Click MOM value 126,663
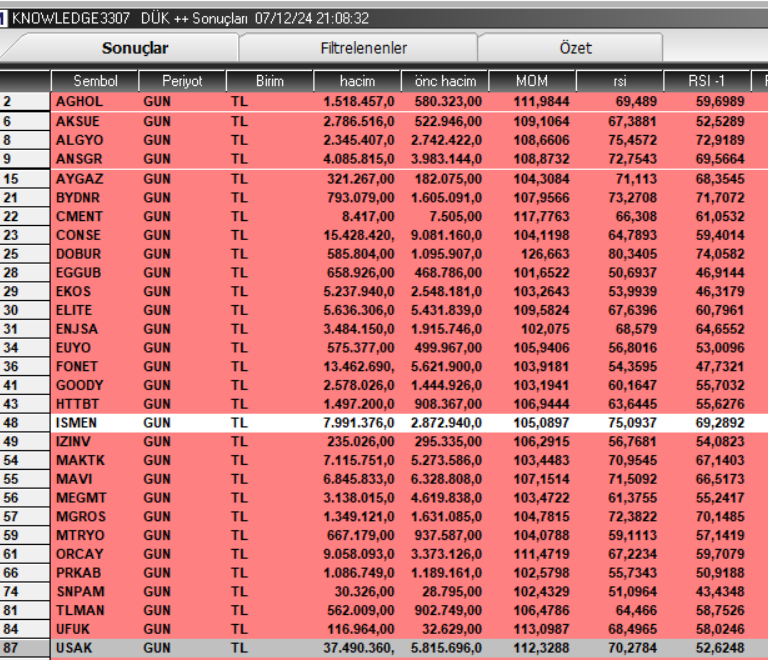768x660 pixels. (545, 254)
